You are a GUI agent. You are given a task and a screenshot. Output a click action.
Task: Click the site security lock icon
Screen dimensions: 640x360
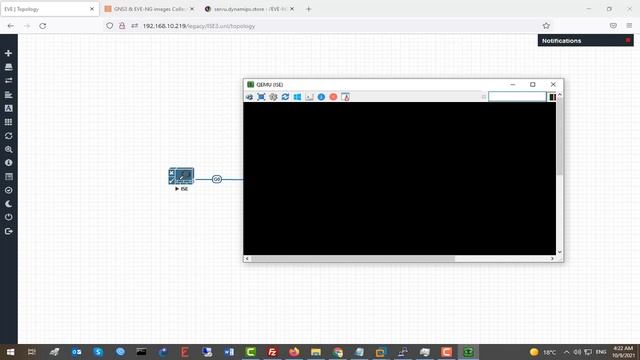click(122, 26)
